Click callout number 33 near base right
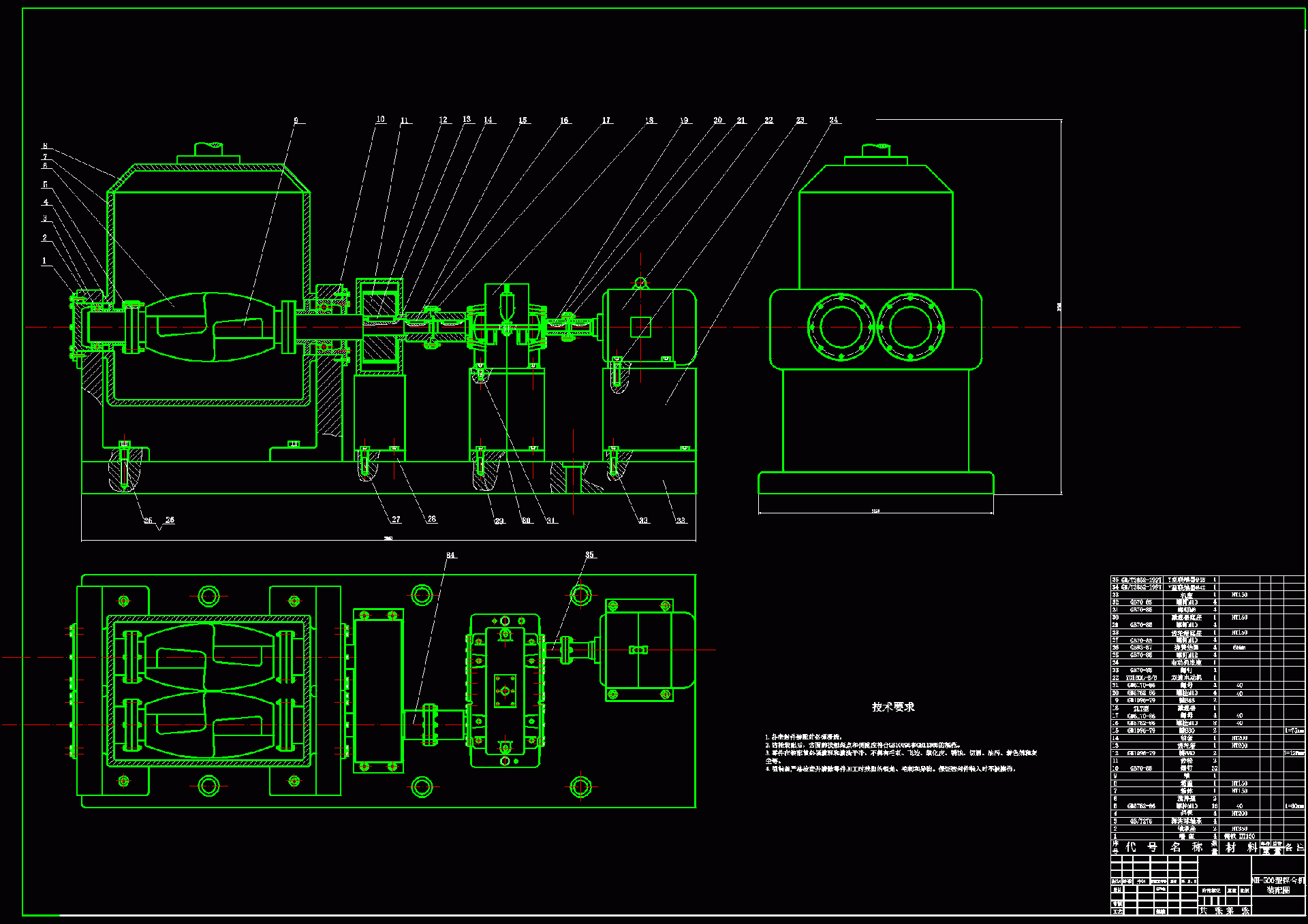 tap(681, 521)
